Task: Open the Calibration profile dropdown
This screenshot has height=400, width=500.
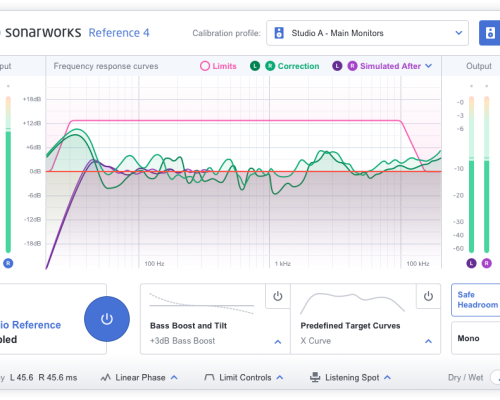Action: [x=367, y=33]
